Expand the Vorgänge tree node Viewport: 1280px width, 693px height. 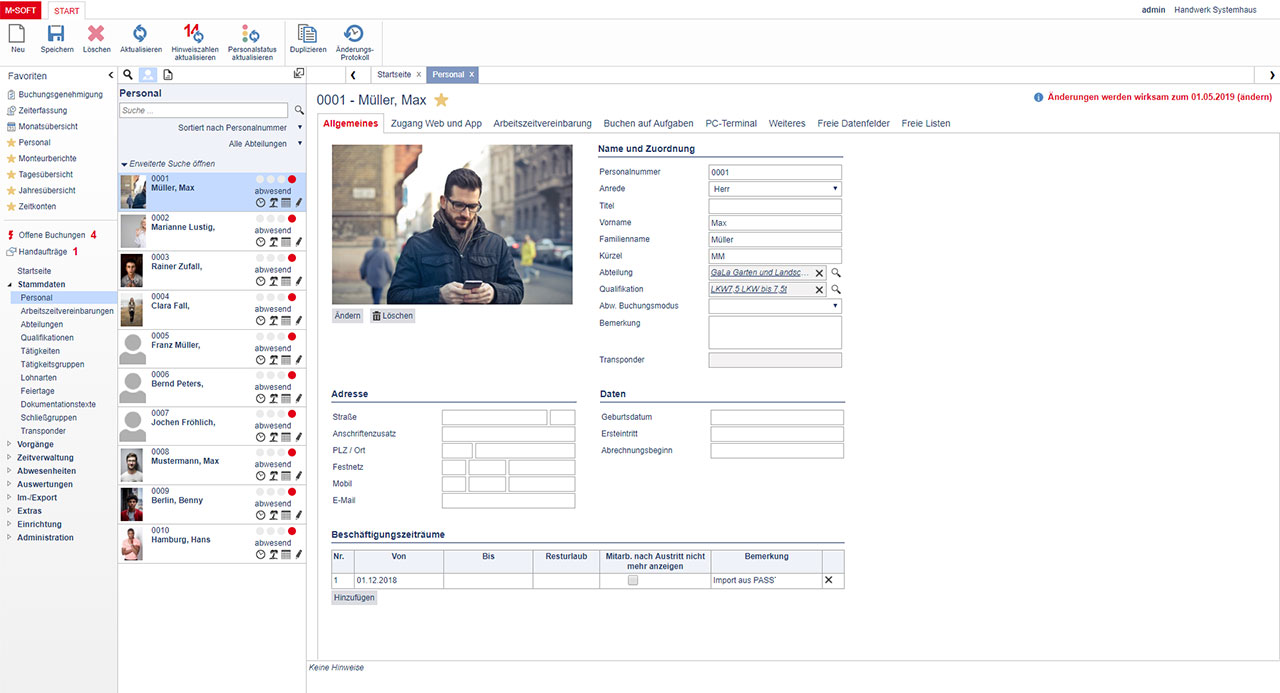click(x=10, y=444)
